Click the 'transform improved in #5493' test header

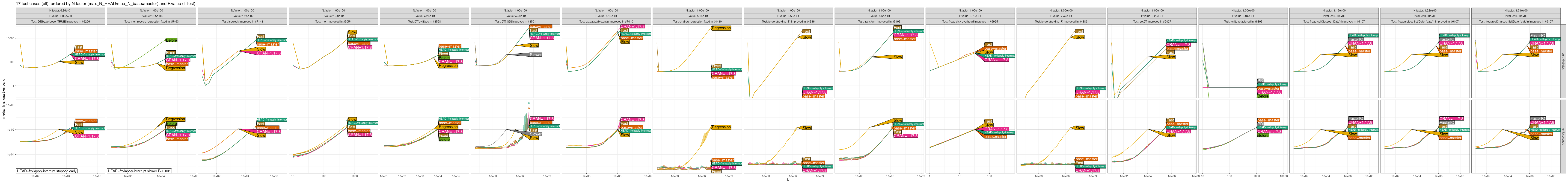click(879, 21)
